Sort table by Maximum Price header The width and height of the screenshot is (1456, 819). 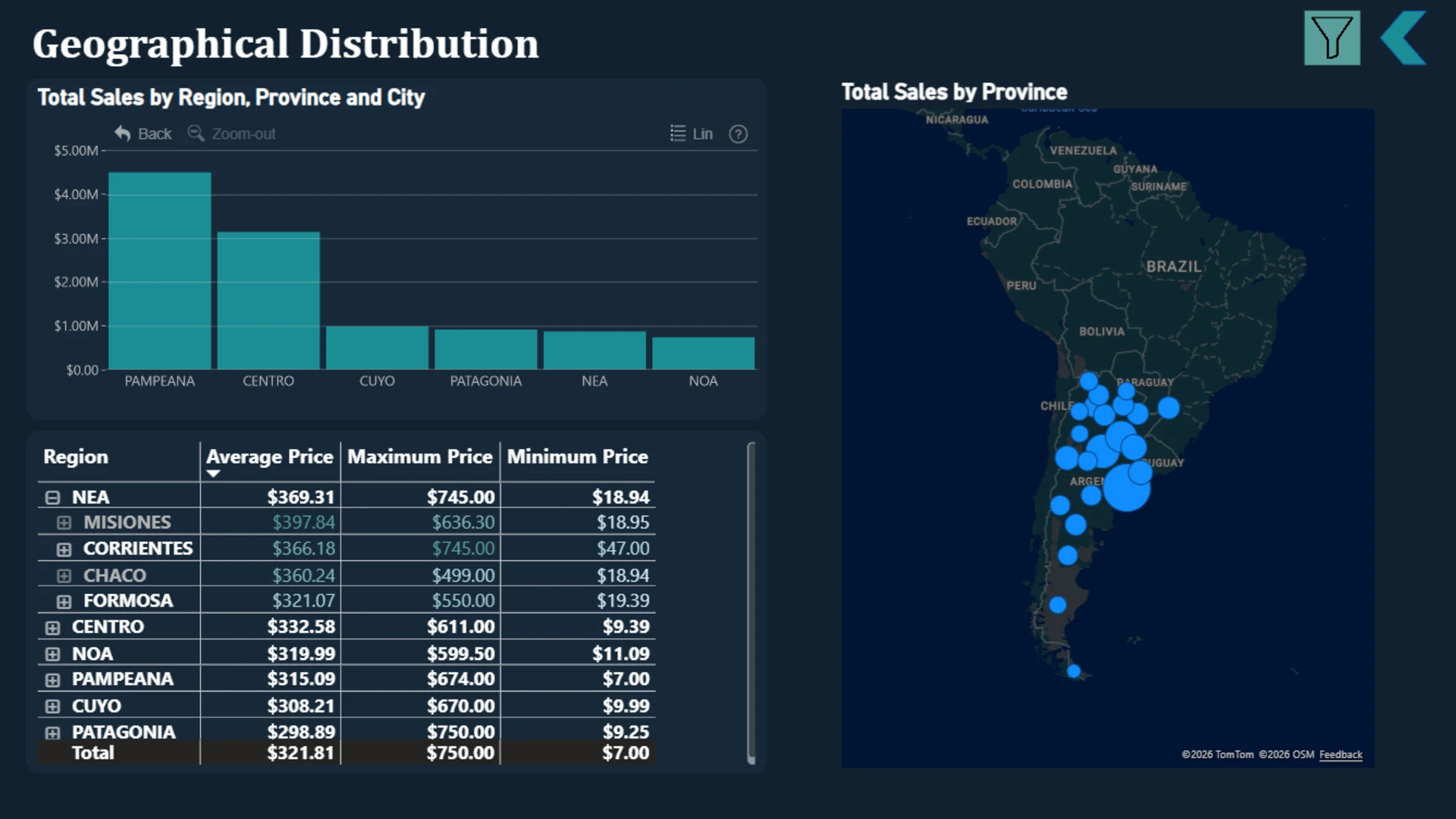pyautogui.click(x=420, y=457)
